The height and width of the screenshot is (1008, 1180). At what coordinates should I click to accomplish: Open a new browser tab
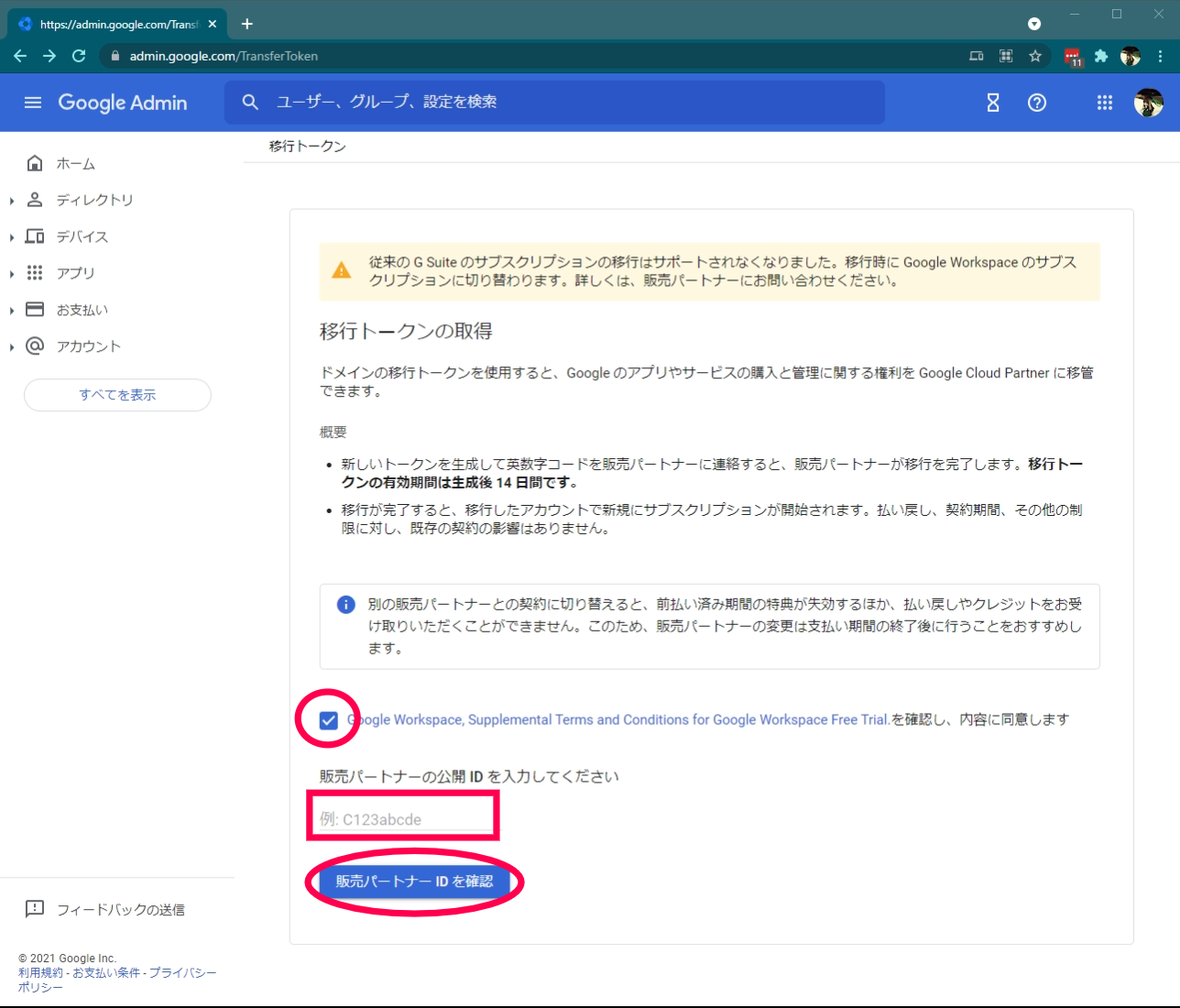point(247,24)
